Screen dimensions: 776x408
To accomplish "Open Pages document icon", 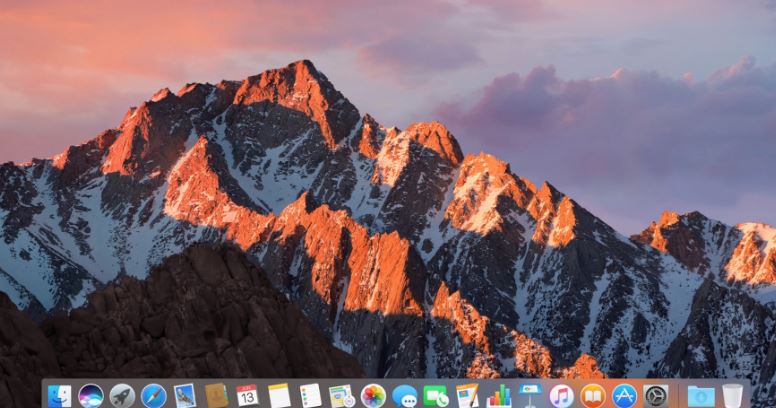I will click(467, 396).
